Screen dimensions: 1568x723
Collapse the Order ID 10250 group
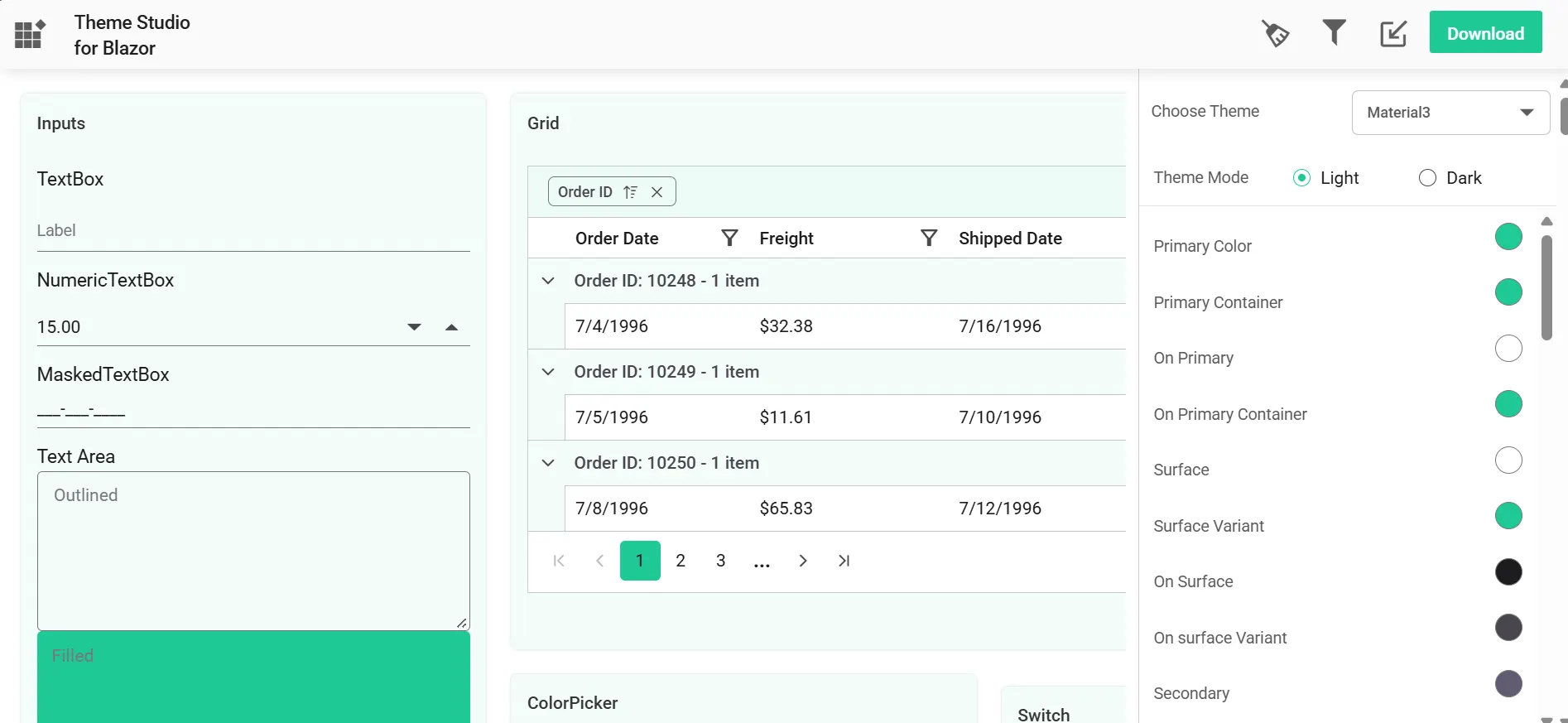click(548, 463)
